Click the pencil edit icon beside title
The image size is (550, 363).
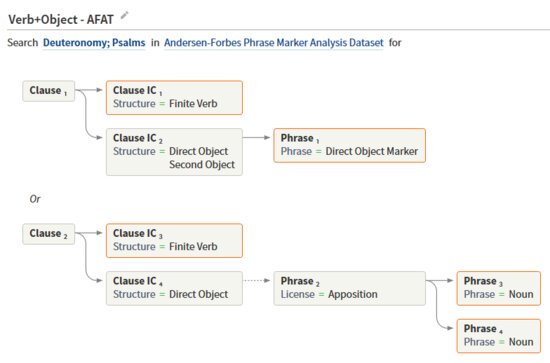[125, 15]
